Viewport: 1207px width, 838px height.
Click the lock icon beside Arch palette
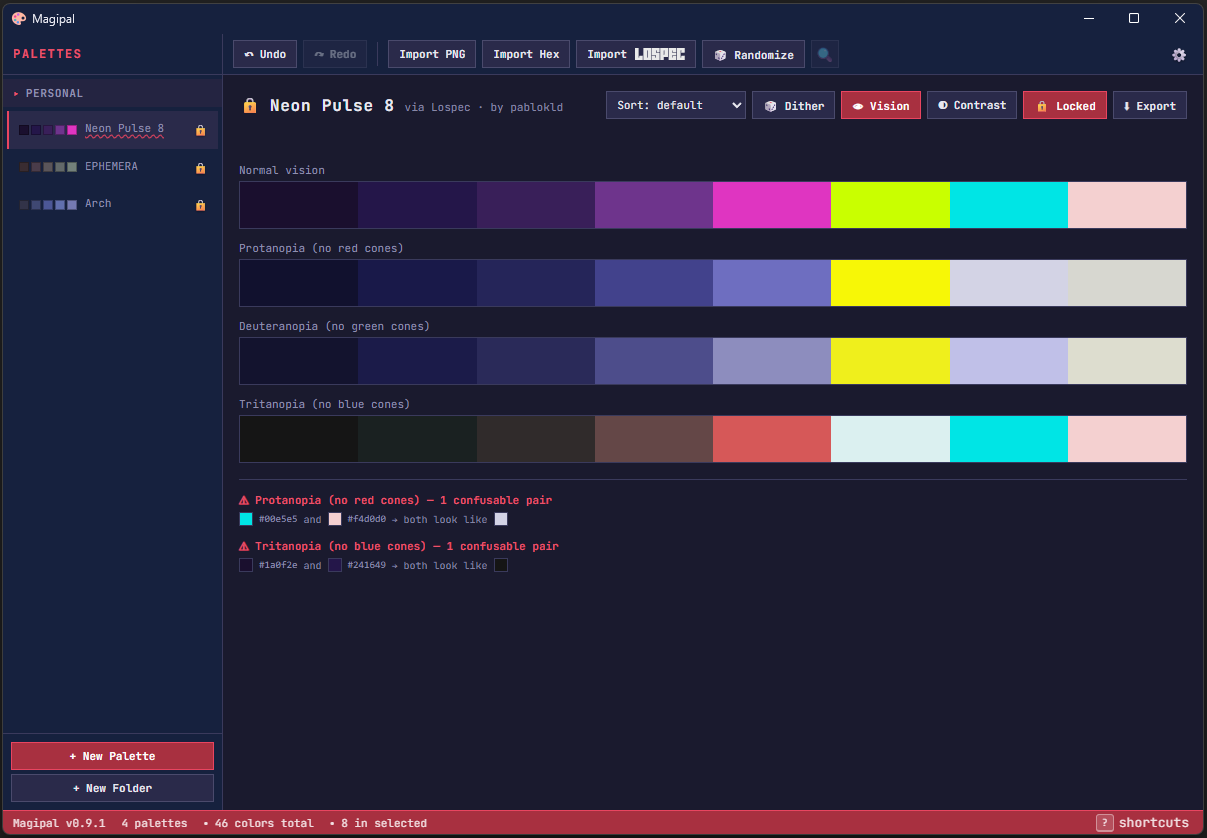coord(200,205)
